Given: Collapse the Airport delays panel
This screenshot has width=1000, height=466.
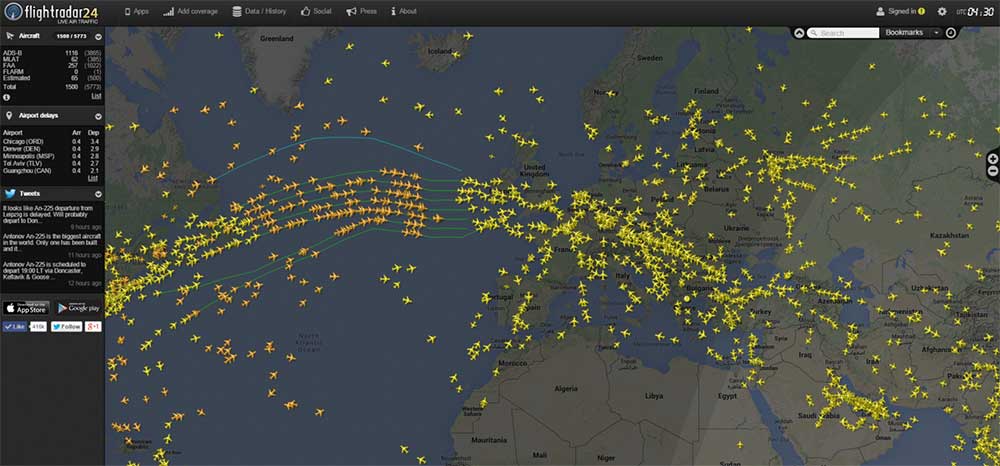Looking at the screenshot, I should click(98, 116).
